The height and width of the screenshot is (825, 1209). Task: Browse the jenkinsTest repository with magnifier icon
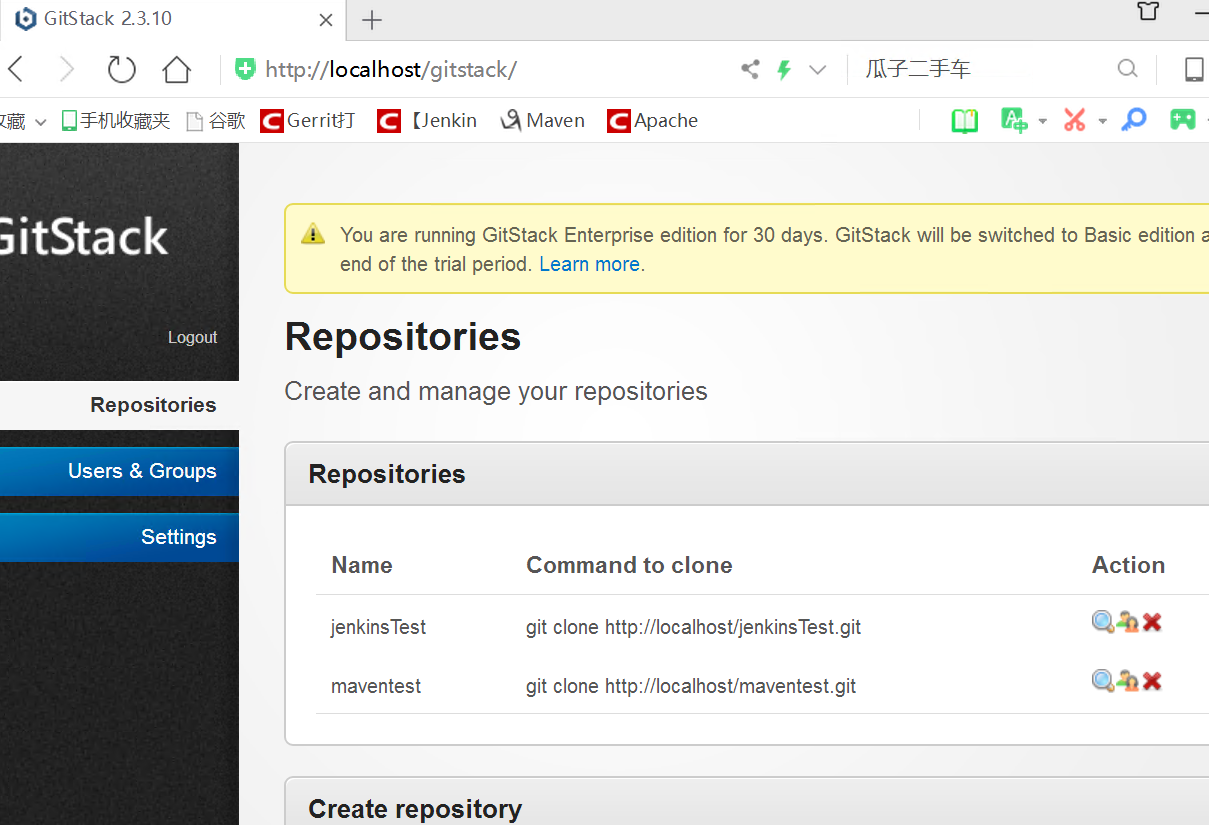[1102, 622]
